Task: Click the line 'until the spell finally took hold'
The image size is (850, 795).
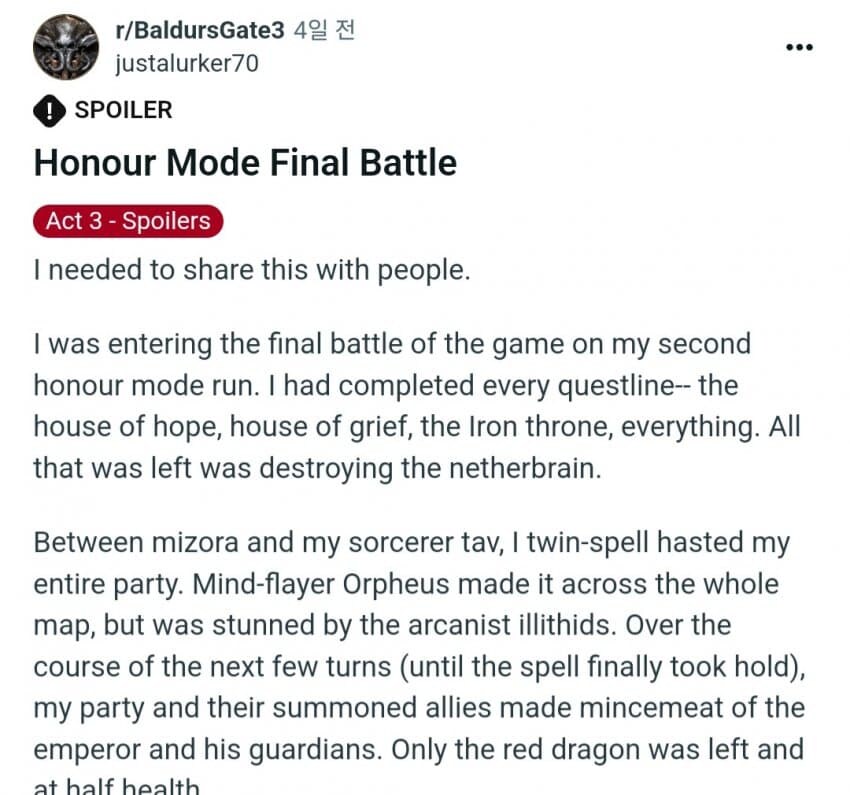Action: (420, 667)
